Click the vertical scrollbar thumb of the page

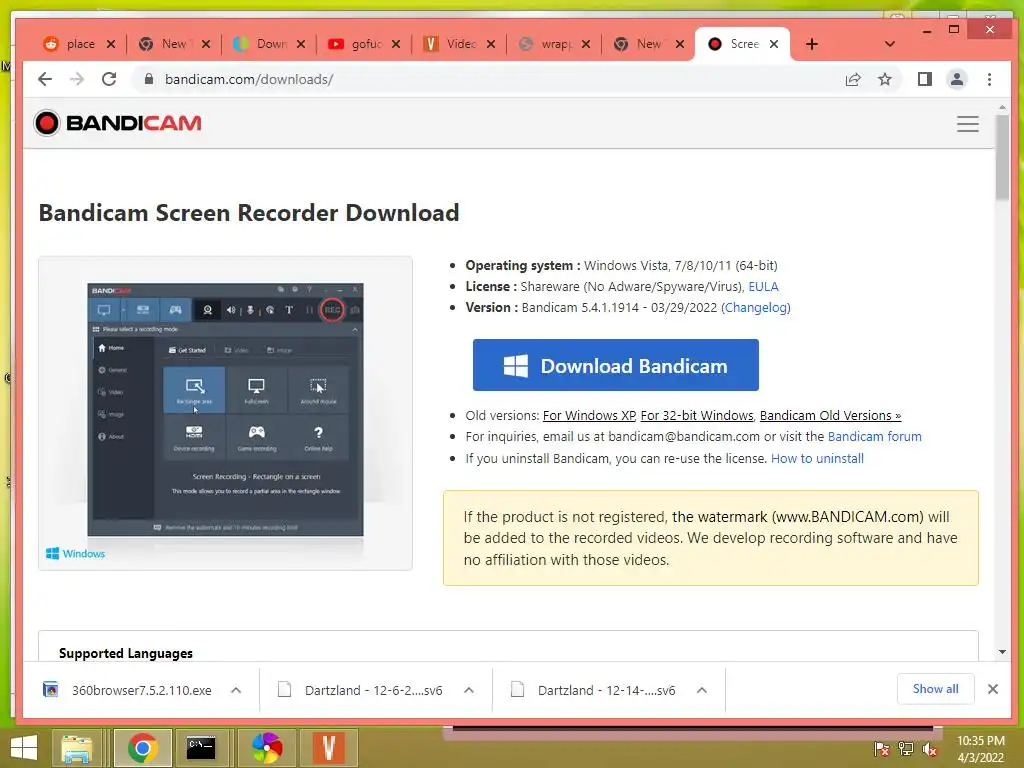1002,157
